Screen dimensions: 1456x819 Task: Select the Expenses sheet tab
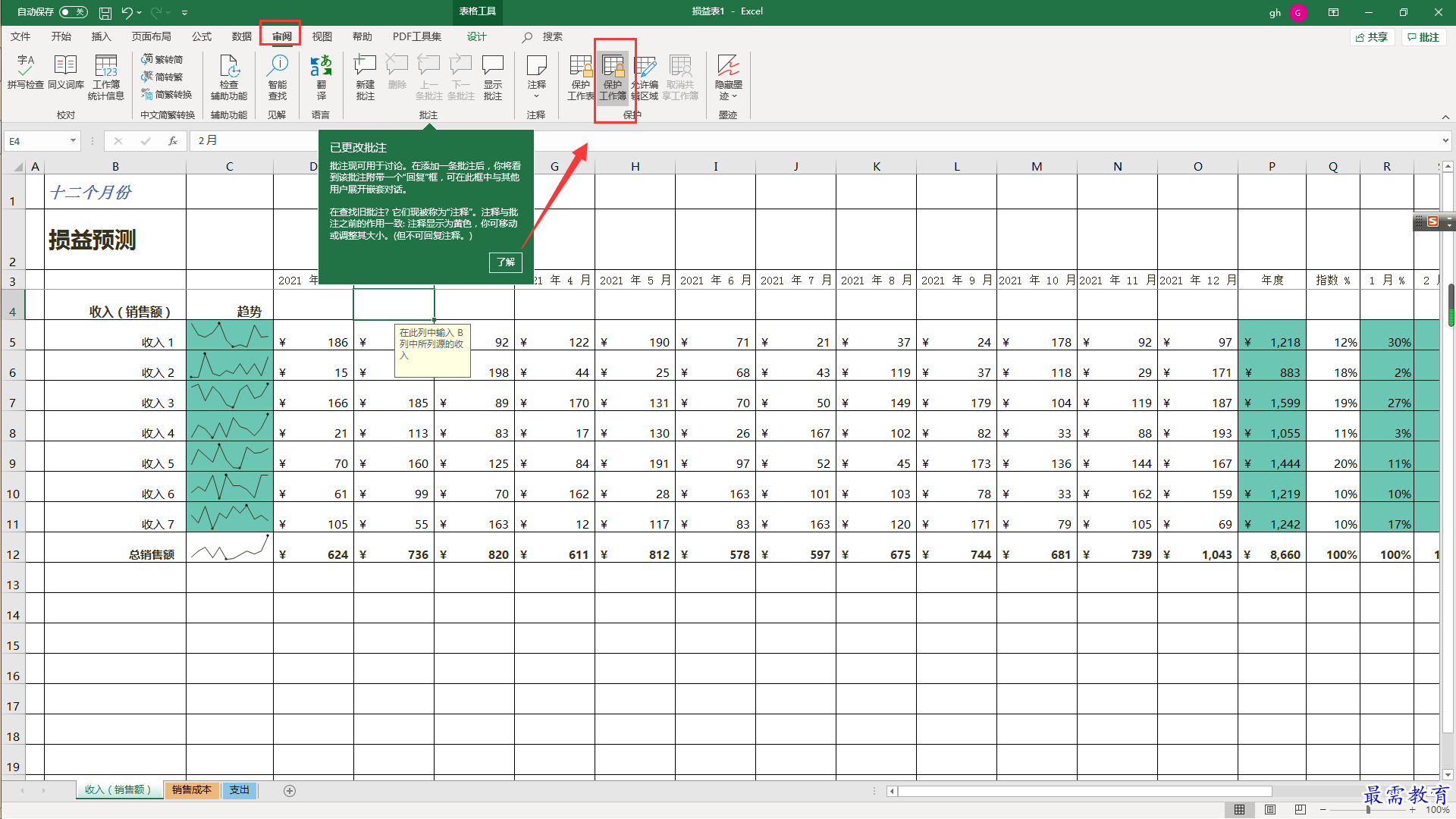[x=240, y=790]
